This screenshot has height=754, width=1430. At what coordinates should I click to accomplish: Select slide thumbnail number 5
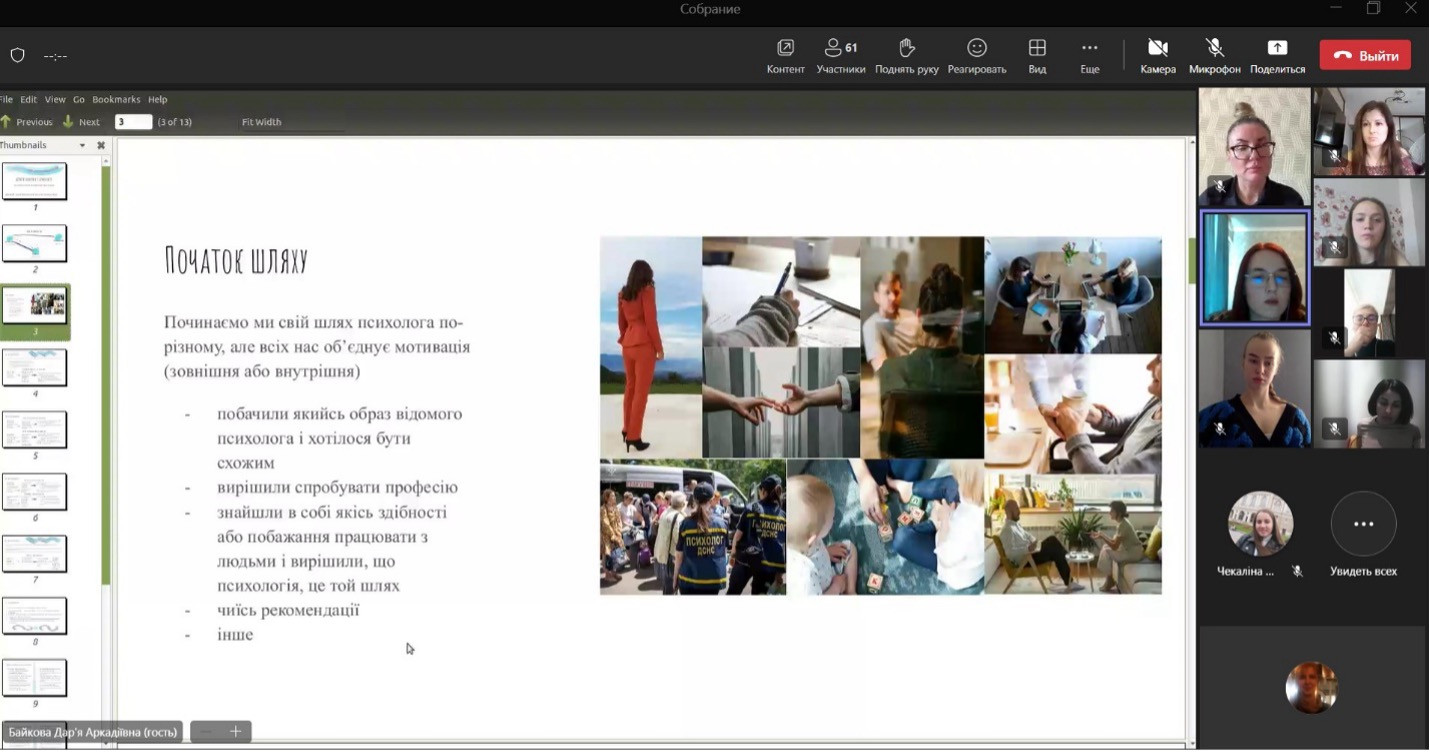34,430
